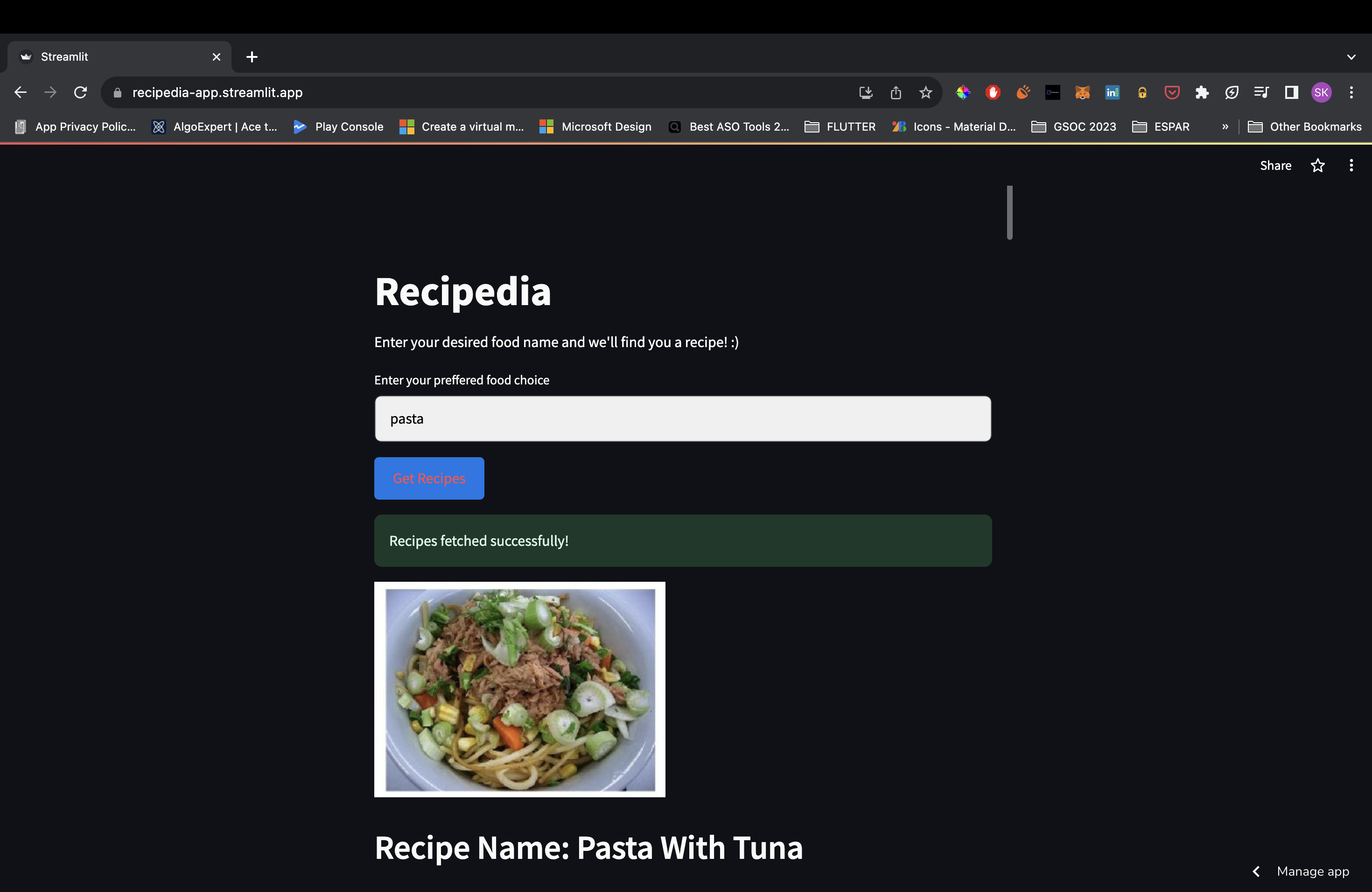
Task: Navigate back with the back arrow
Action: (x=20, y=92)
